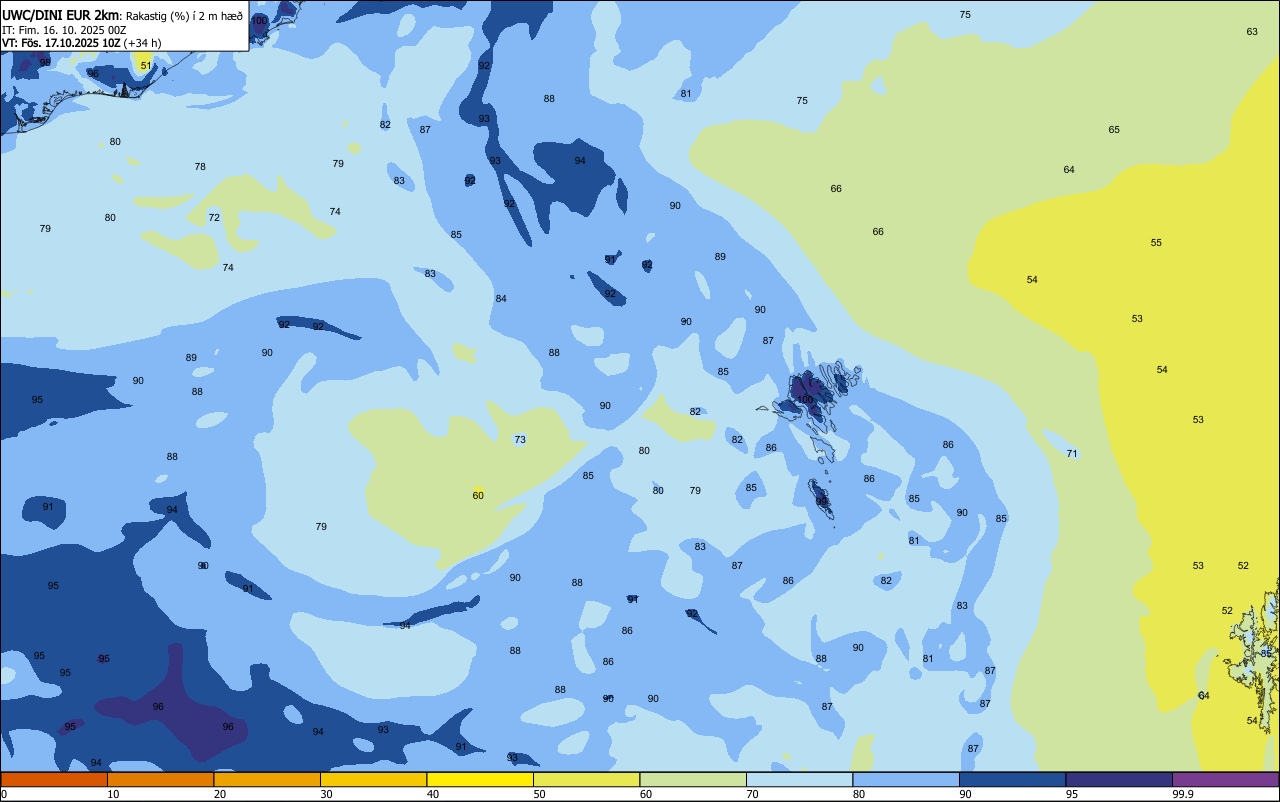Click humidity value 84 on the map
The width and height of the screenshot is (1280, 802).
click(x=501, y=299)
